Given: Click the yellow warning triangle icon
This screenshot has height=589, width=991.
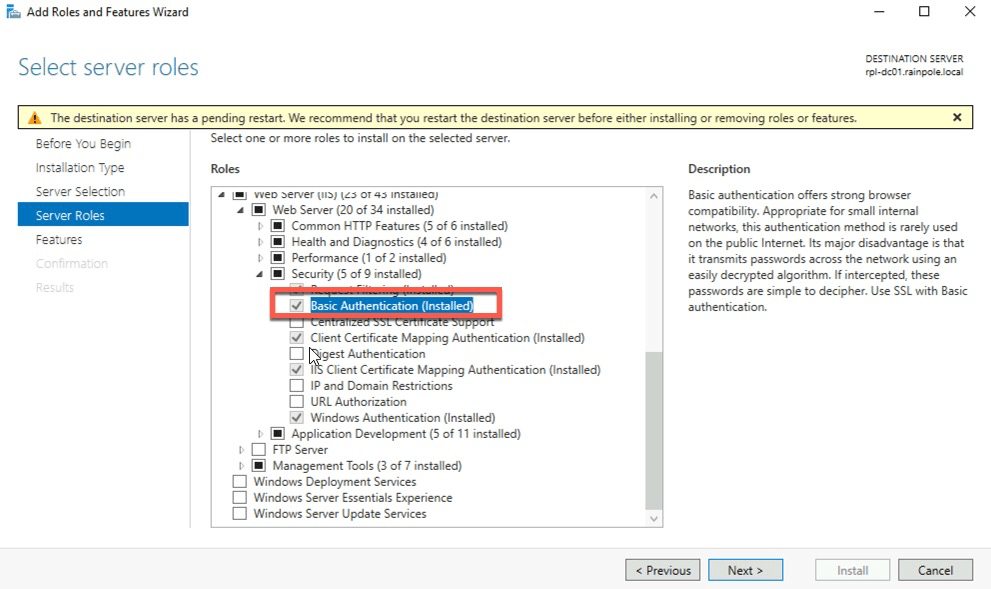Looking at the screenshot, I should pos(34,118).
